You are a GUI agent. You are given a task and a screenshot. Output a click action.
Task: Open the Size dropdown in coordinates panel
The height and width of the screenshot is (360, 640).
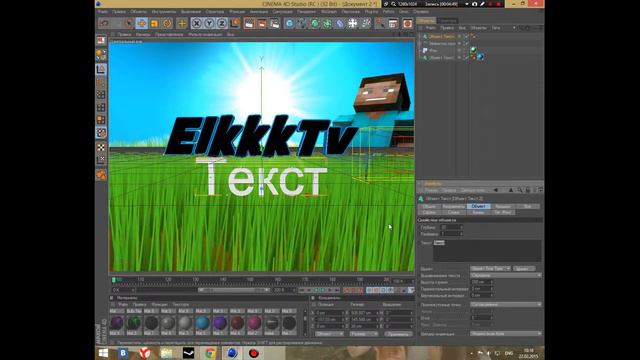point(364,334)
